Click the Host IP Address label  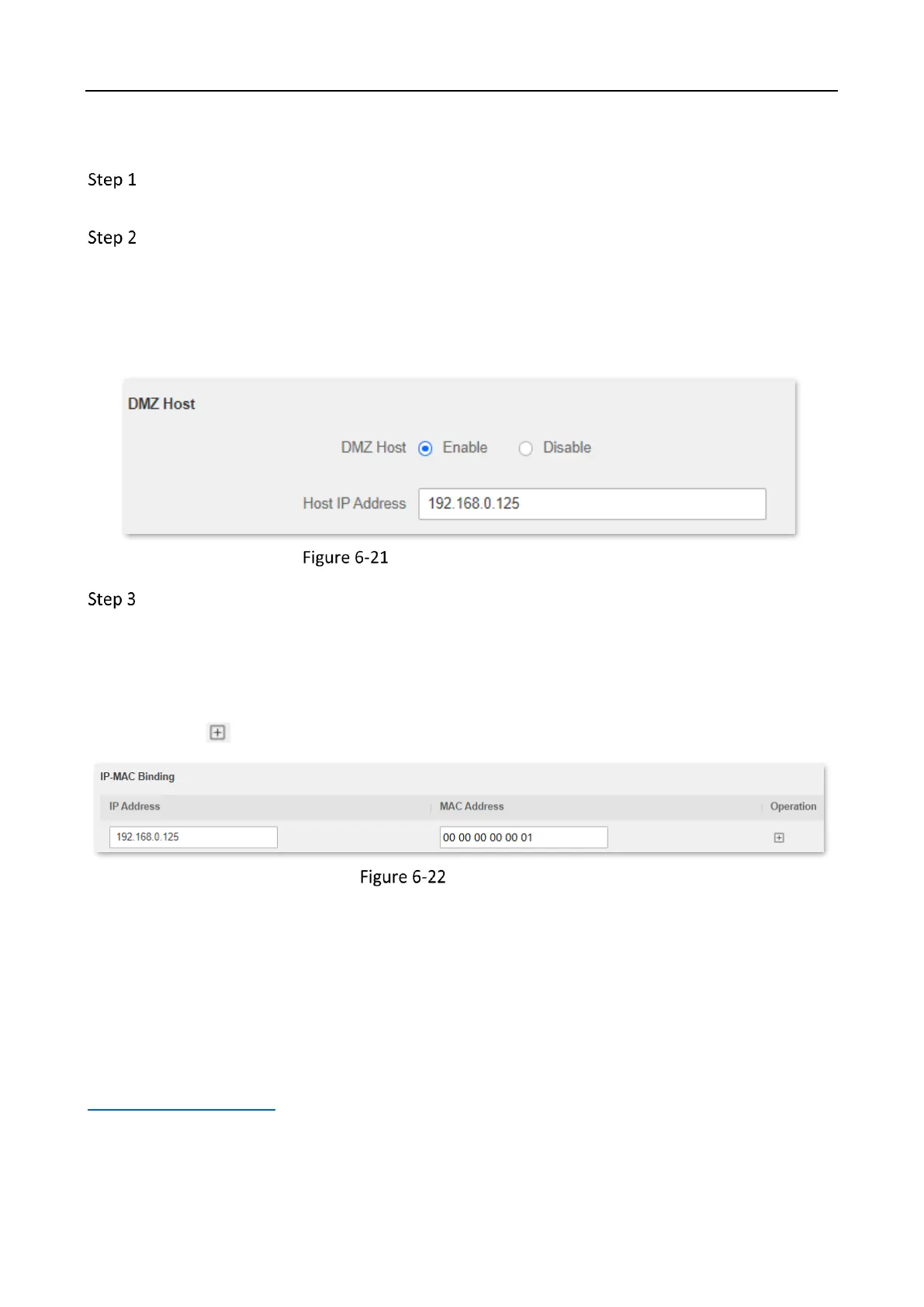(355, 504)
